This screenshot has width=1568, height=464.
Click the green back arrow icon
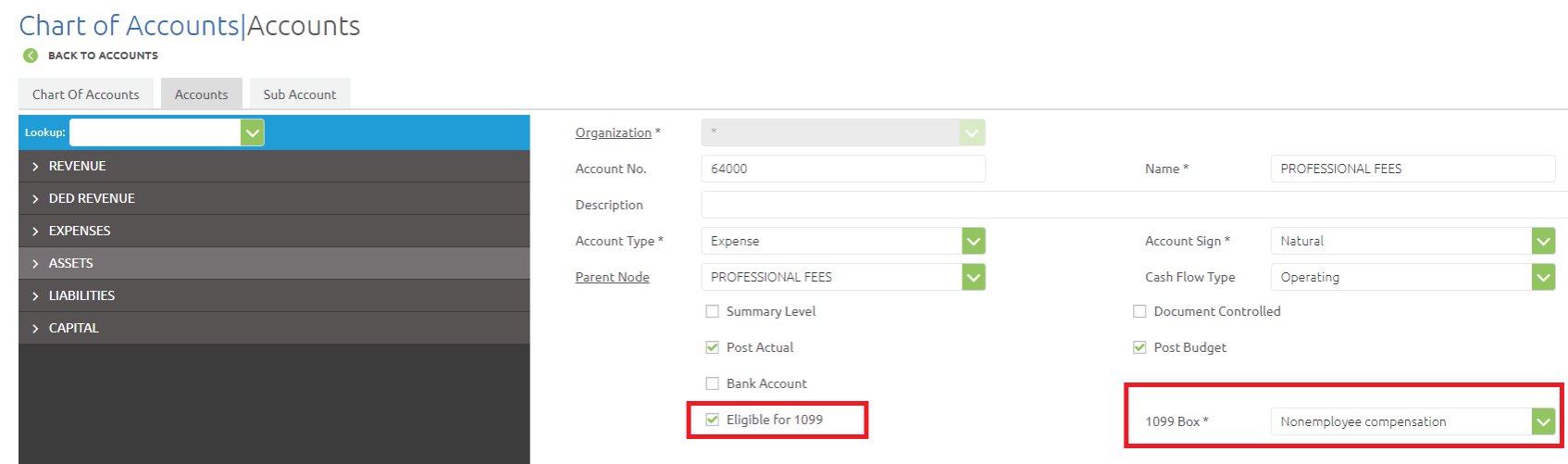click(31, 56)
